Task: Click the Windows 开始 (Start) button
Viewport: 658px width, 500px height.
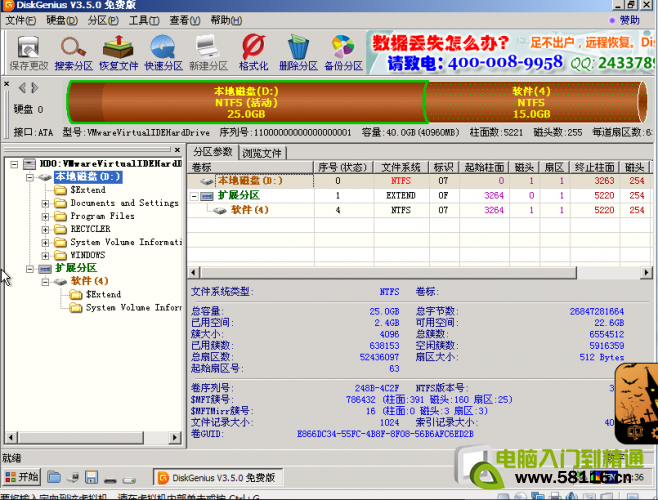Action: tap(22, 476)
